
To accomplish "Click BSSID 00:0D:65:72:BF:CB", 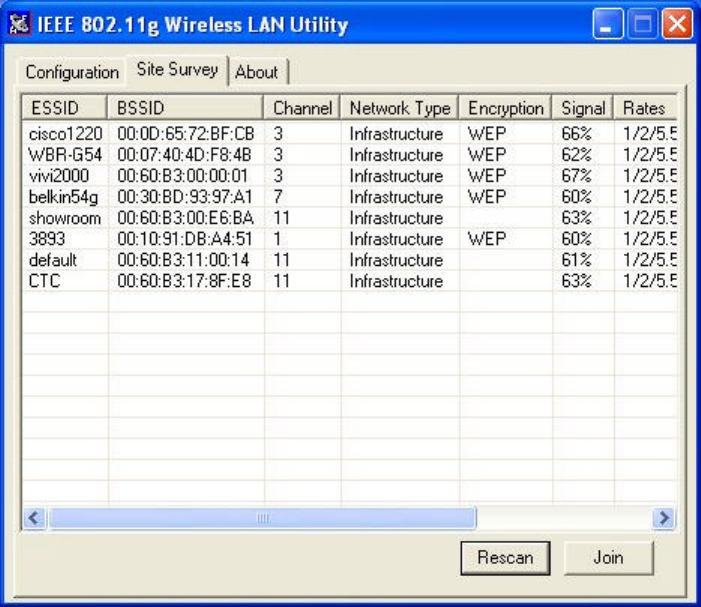I will pos(186,134).
